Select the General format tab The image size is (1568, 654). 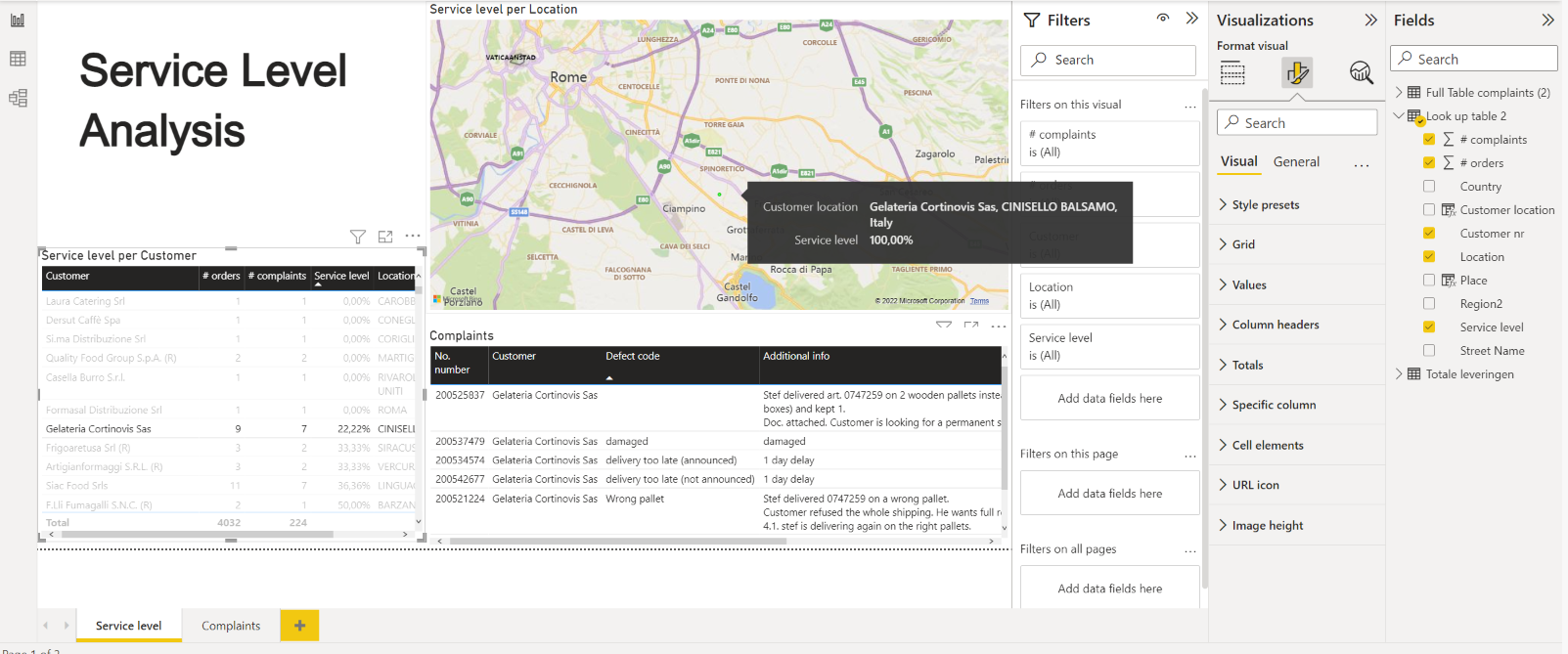[1296, 162]
